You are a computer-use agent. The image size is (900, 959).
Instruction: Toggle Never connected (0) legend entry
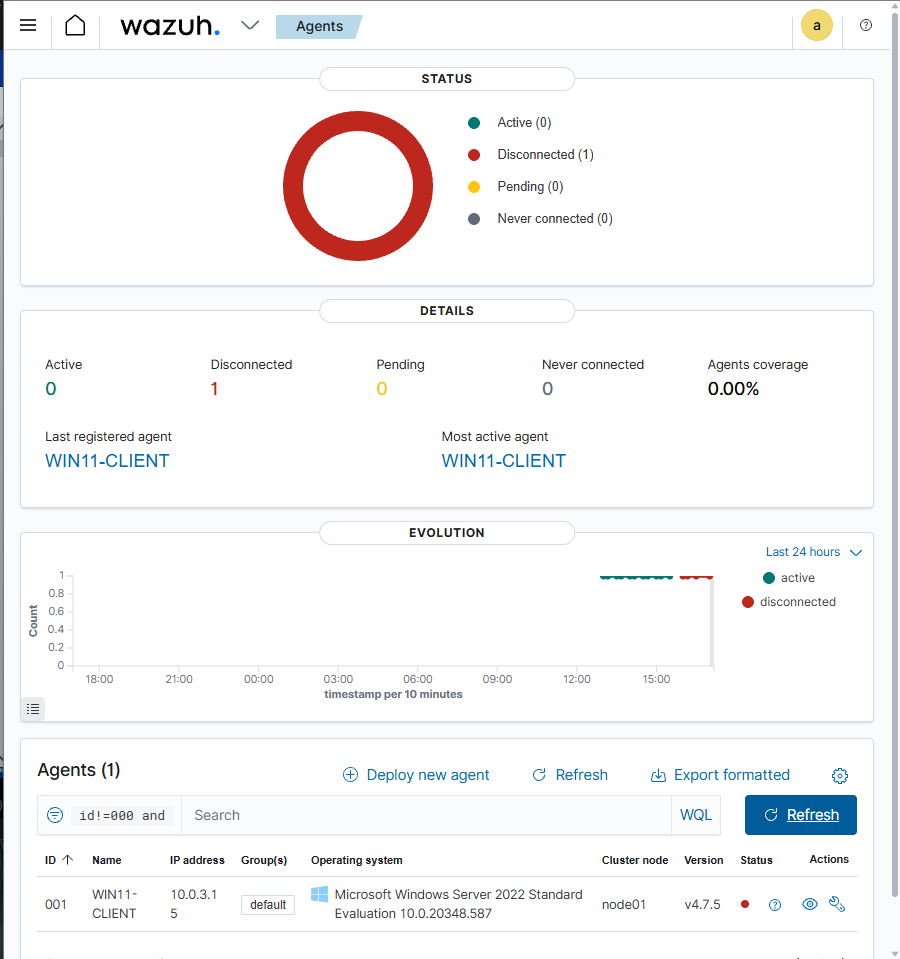click(x=540, y=218)
